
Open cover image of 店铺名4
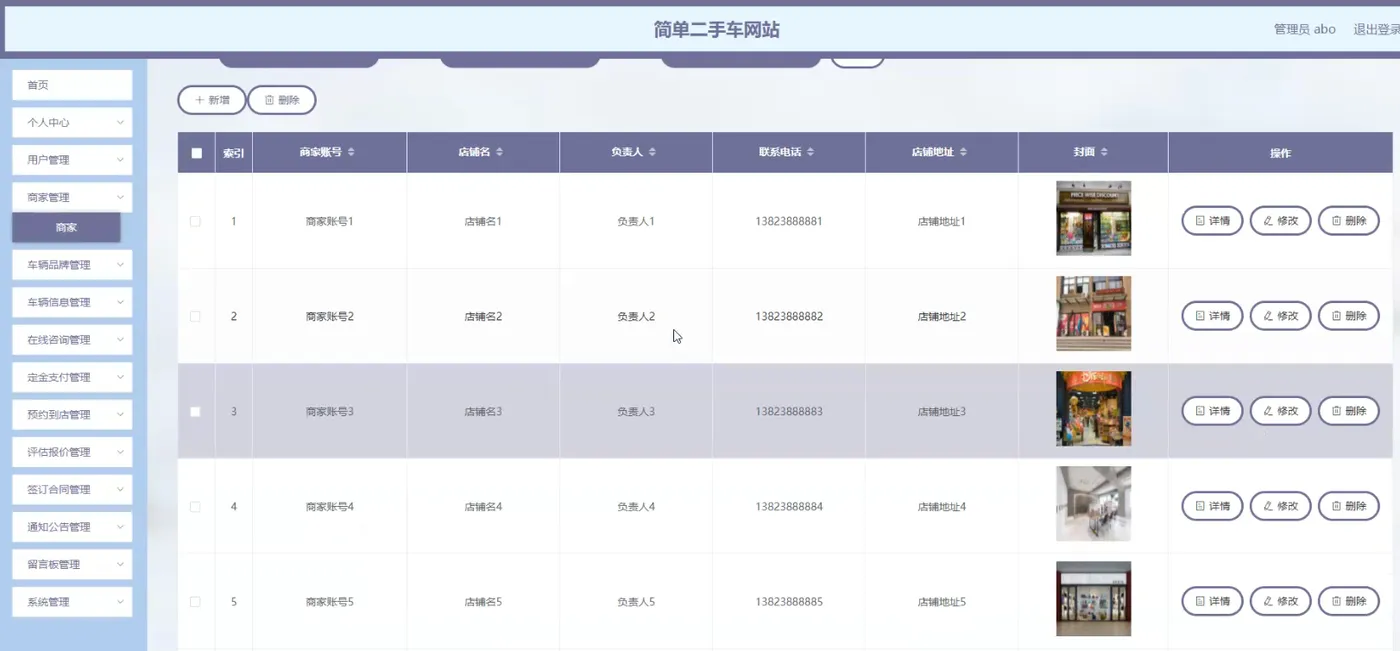1093,503
